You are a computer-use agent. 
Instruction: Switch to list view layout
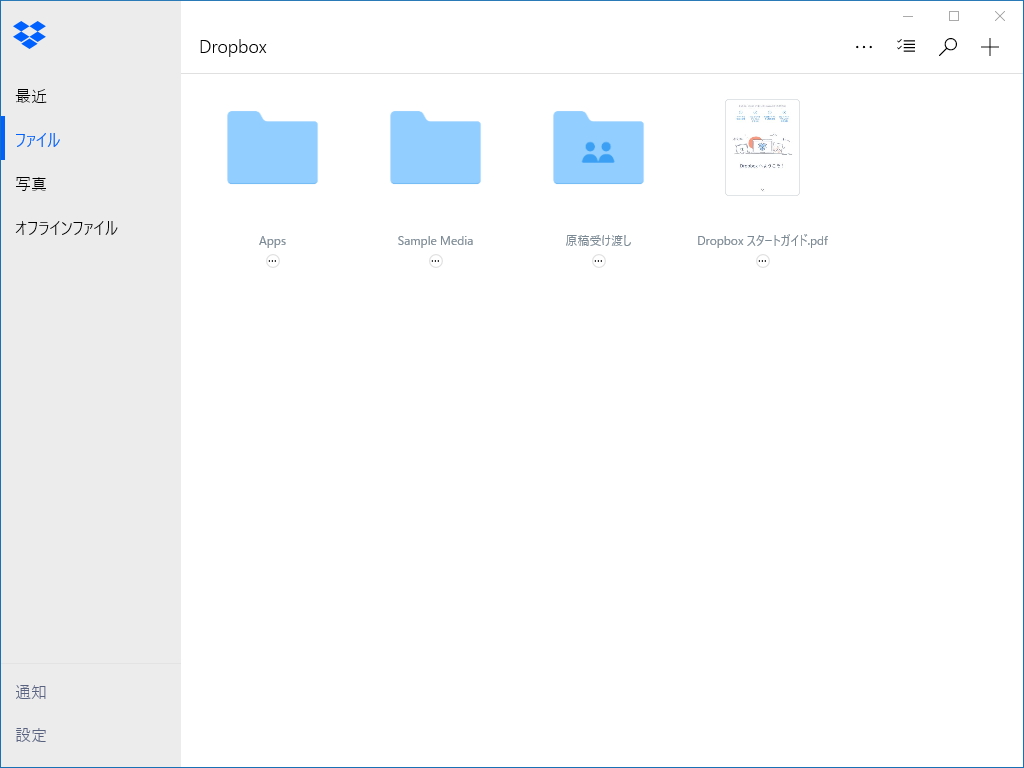coord(906,46)
